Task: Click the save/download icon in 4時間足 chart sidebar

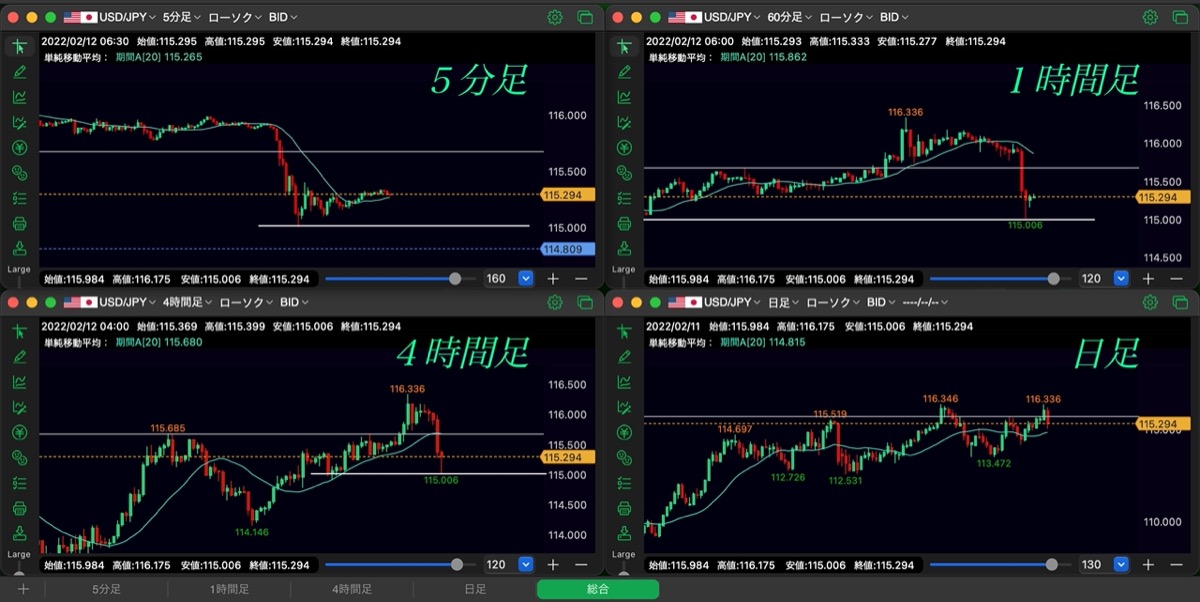Action: click(x=20, y=533)
